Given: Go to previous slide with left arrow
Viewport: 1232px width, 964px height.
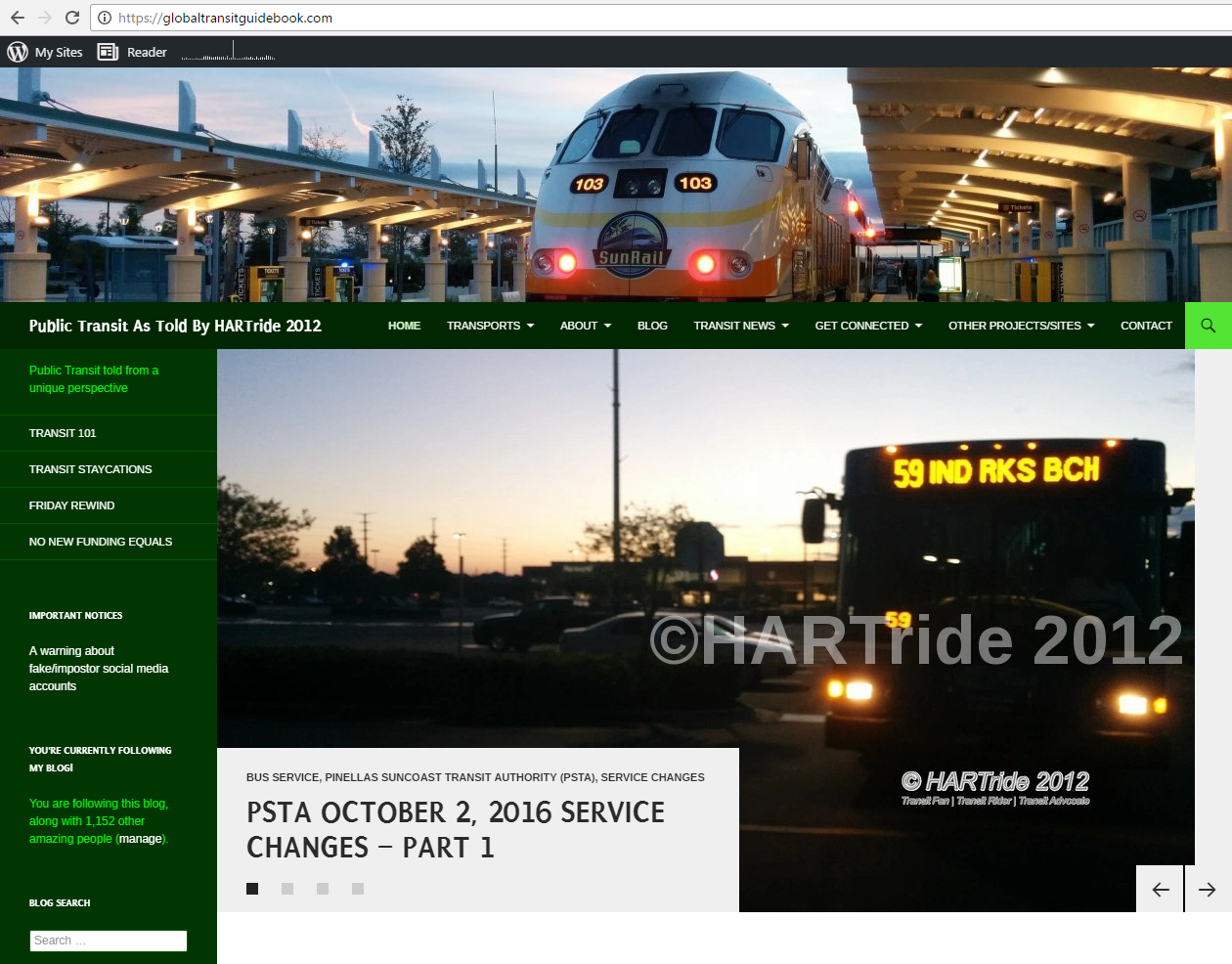Looking at the screenshot, I should tap(1160, 889).
